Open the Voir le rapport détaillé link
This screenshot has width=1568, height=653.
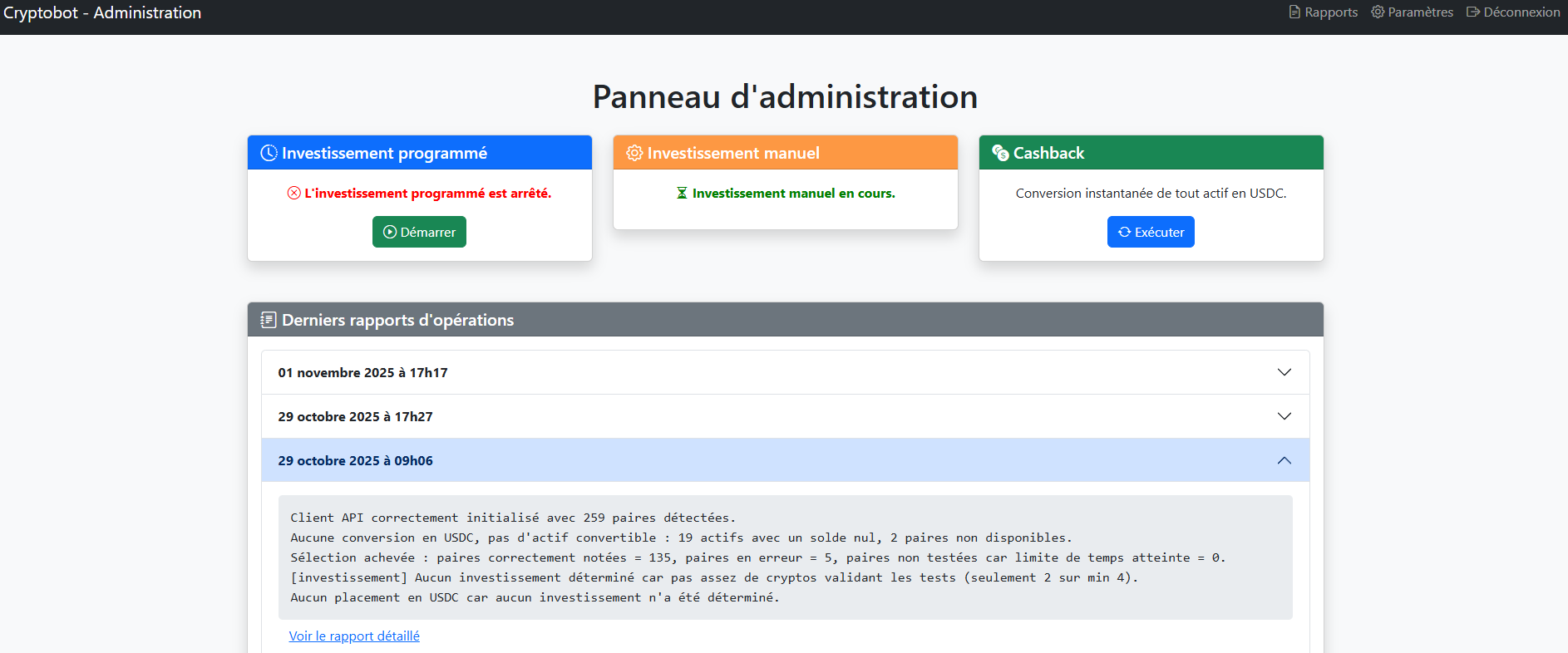[x=354, y=636]
